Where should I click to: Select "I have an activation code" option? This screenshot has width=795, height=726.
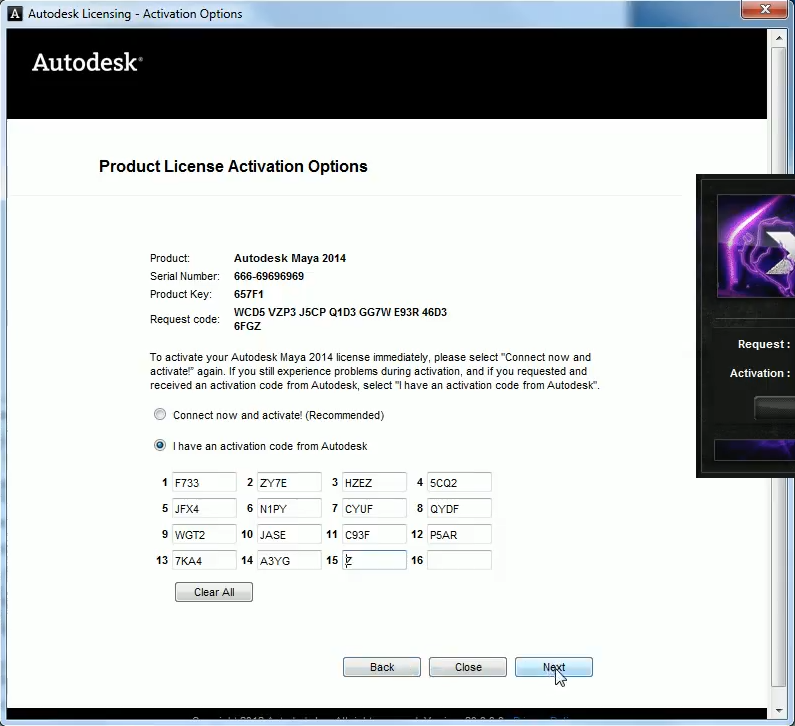tap(160, 446)
